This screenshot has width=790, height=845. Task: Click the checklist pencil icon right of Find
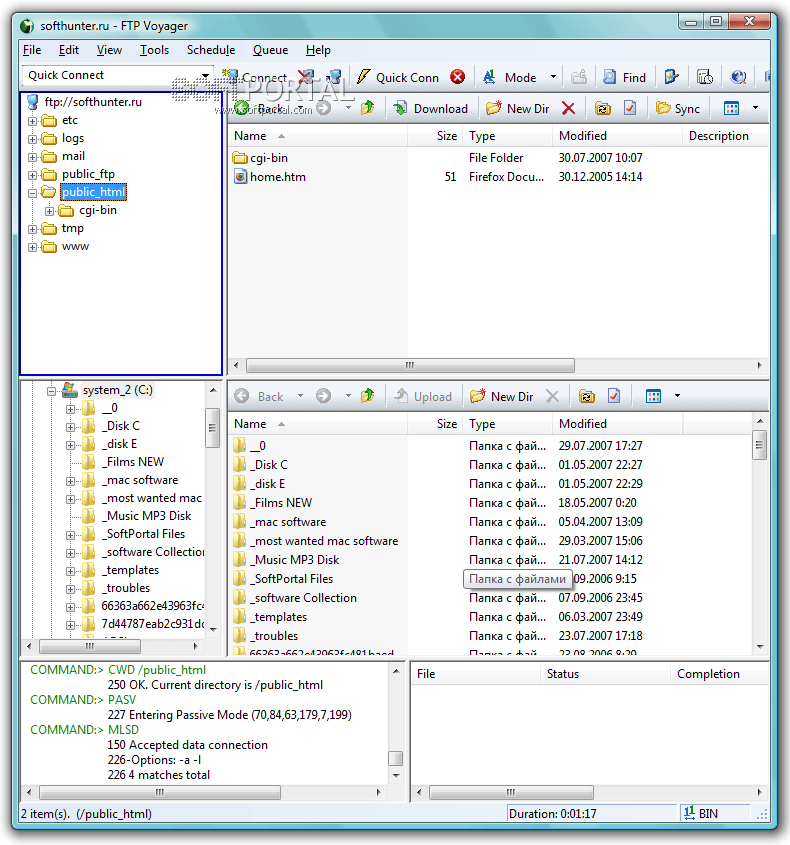click(x=671, y=77)
